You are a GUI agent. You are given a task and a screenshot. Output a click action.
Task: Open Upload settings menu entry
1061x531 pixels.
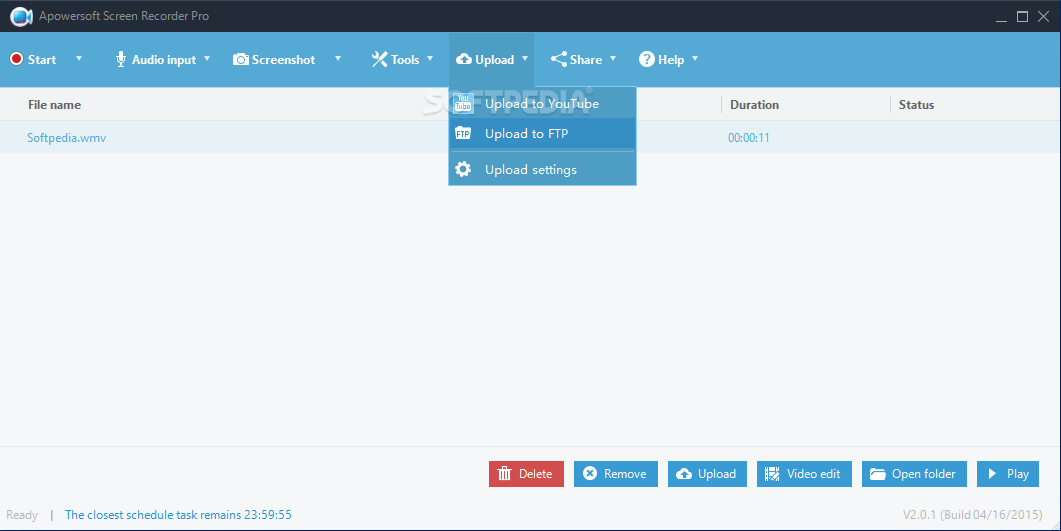click(x=542, y=169)
